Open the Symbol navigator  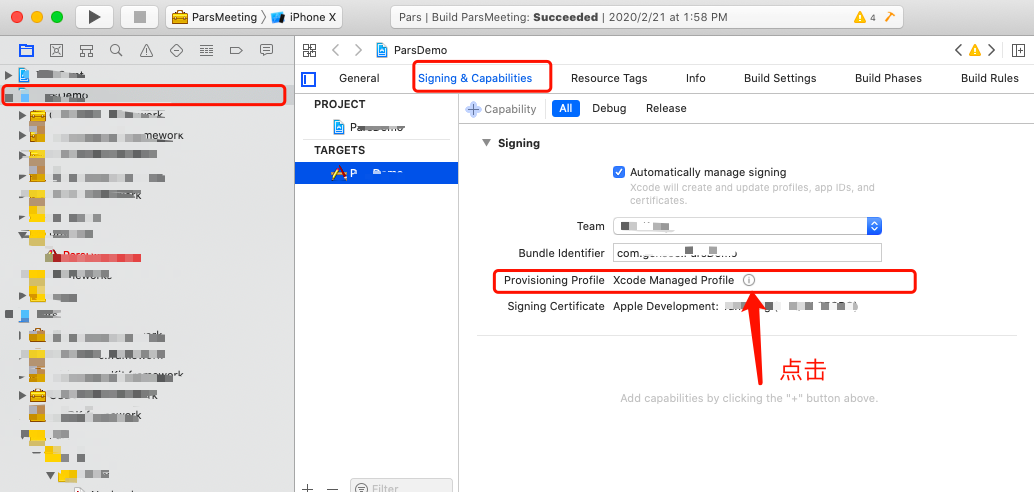[86, 50]
